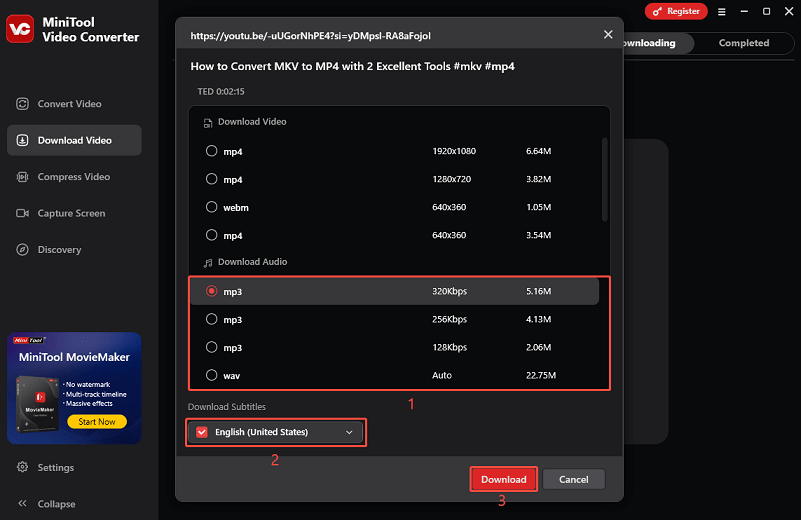Viewport: 801px width, 520px height.
Task: Click the Convert Video sidebar icon
Action: pyautogui.click(x=22, y=104)
